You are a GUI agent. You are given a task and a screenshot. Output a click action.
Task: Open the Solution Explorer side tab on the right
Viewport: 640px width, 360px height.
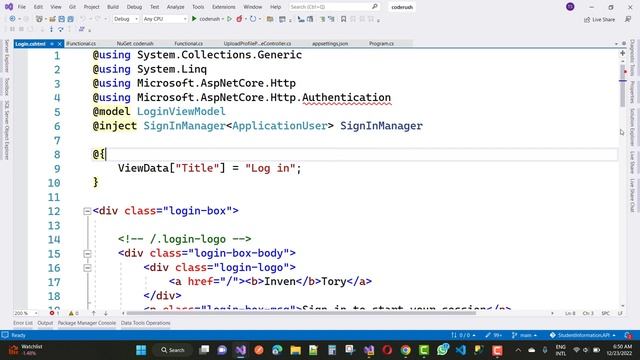coord(632,127)
